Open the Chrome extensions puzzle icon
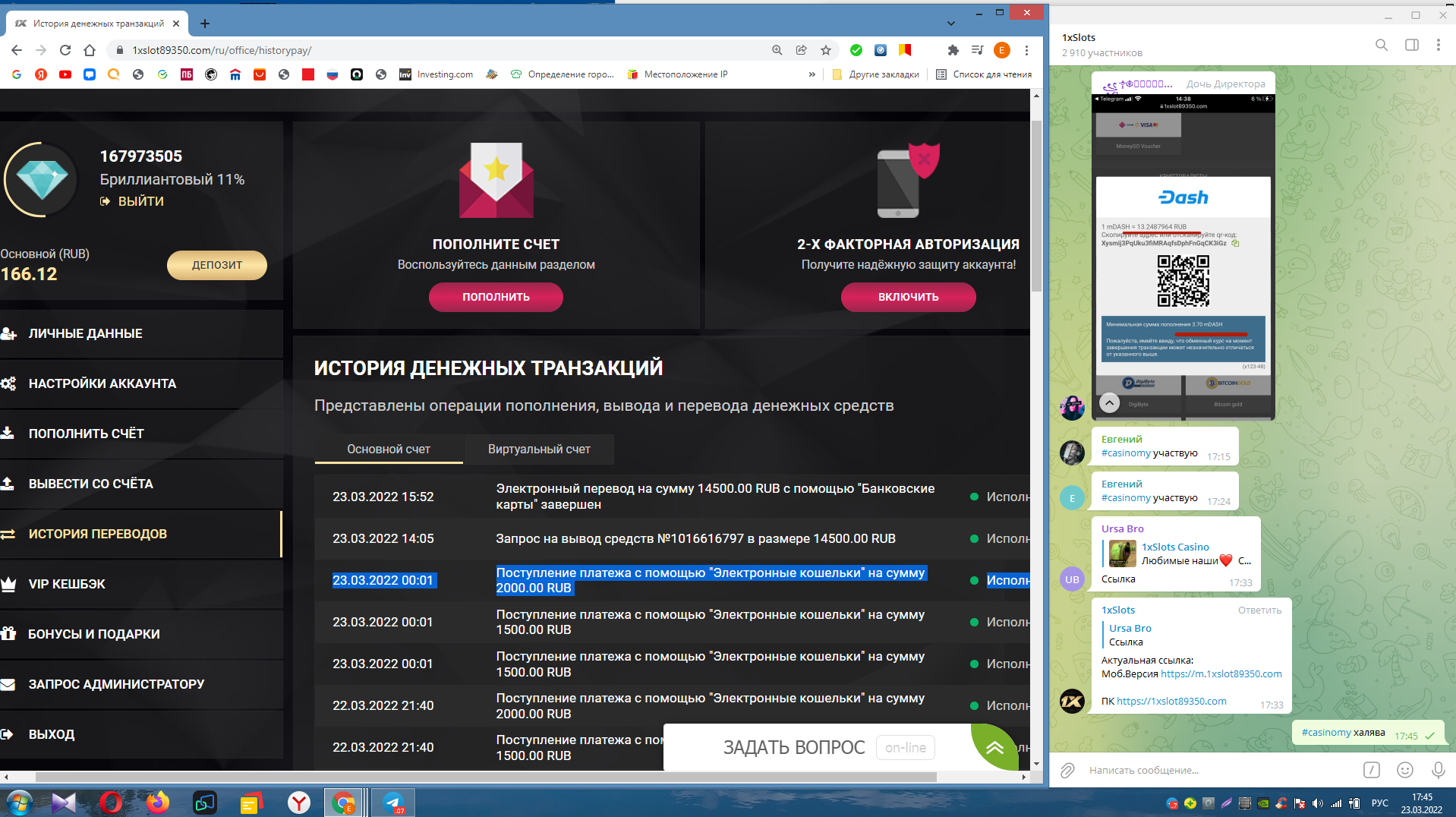The height and width of the screenshot is (817, 1456). coord(953,50)
